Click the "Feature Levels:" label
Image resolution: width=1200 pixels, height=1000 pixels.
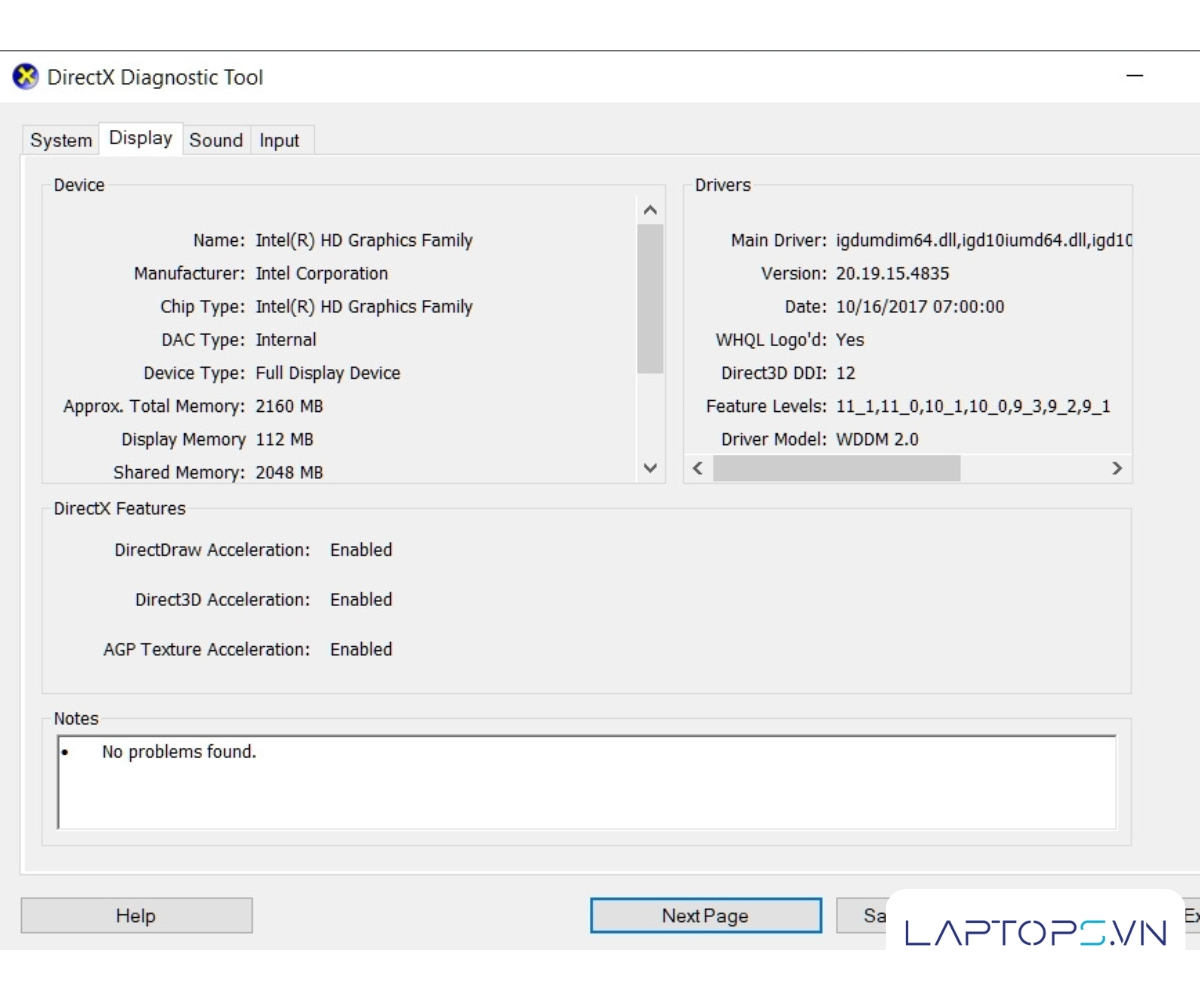766,407
